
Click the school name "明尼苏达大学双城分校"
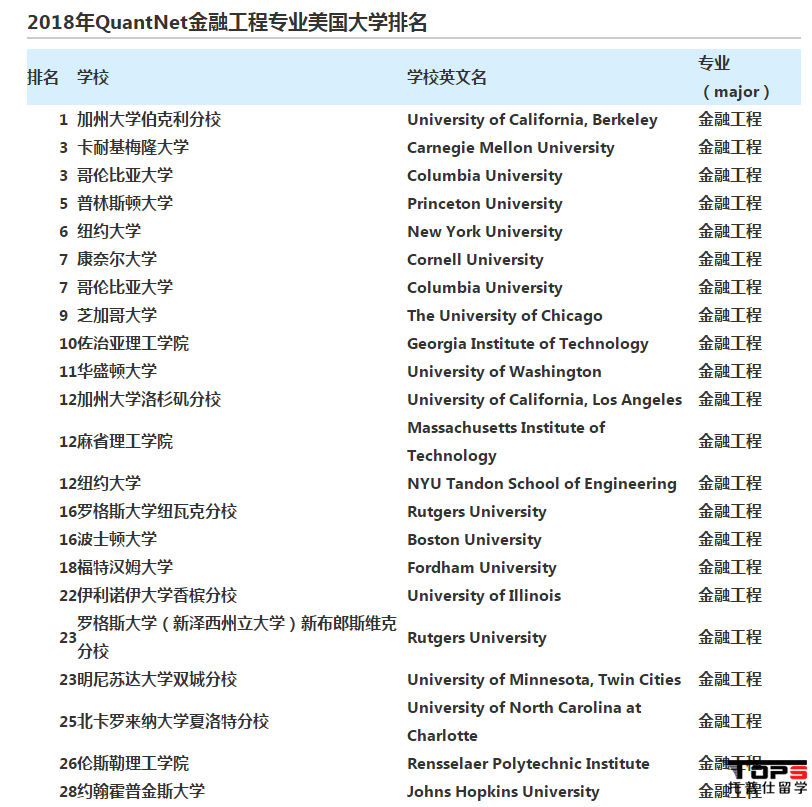pos(157,679)
